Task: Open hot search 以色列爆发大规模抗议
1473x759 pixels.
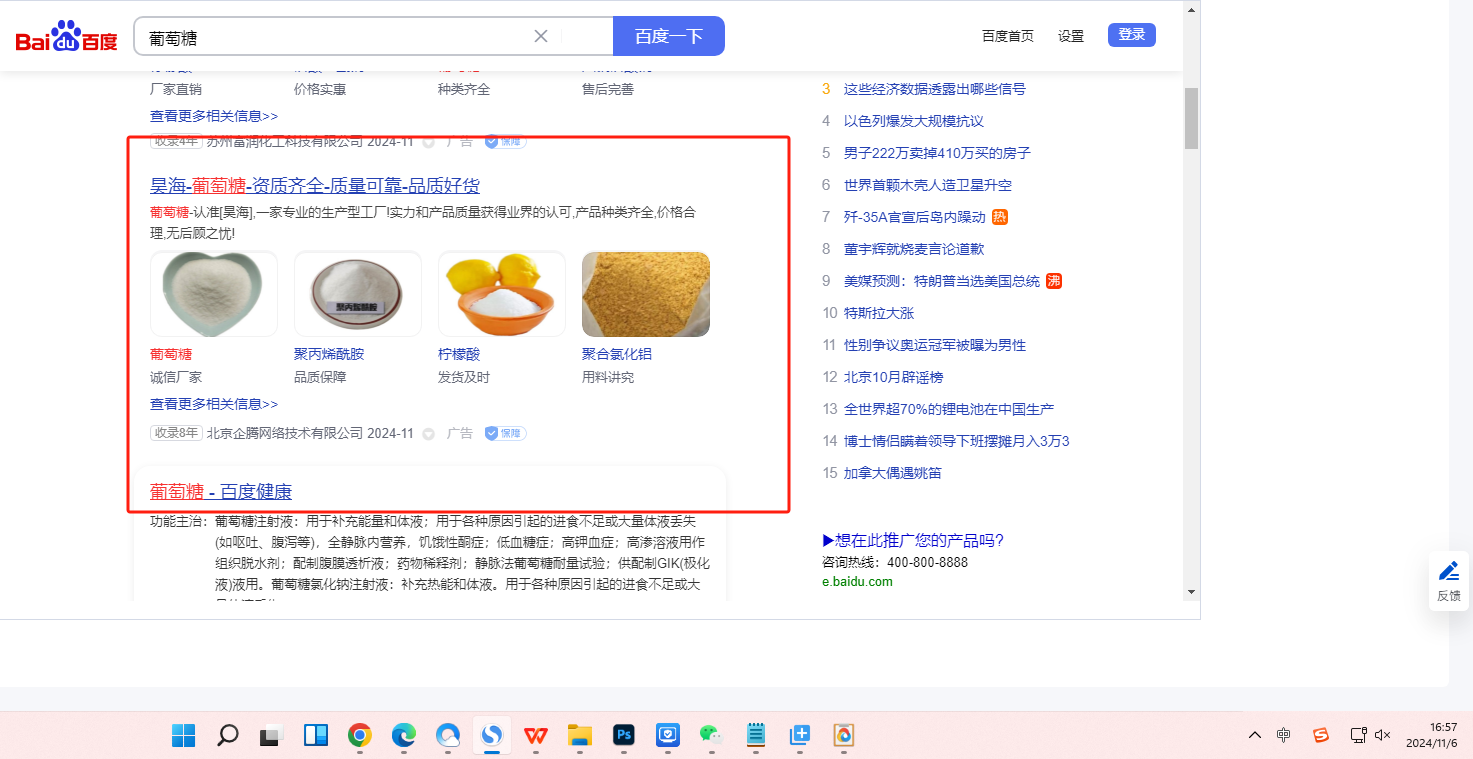Action: [914, 121]
